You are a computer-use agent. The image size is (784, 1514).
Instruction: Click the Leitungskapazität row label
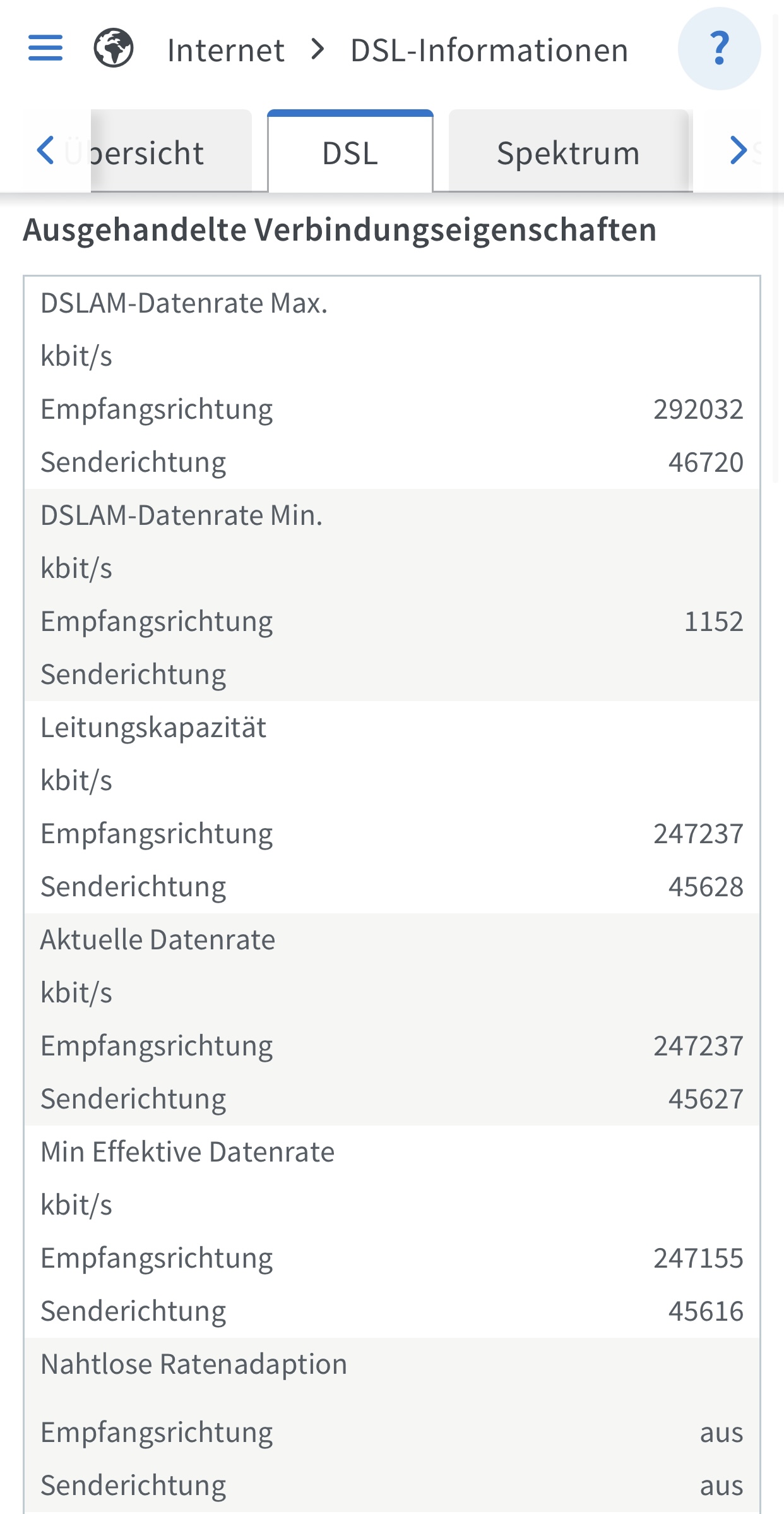click(x=153, y=728)
